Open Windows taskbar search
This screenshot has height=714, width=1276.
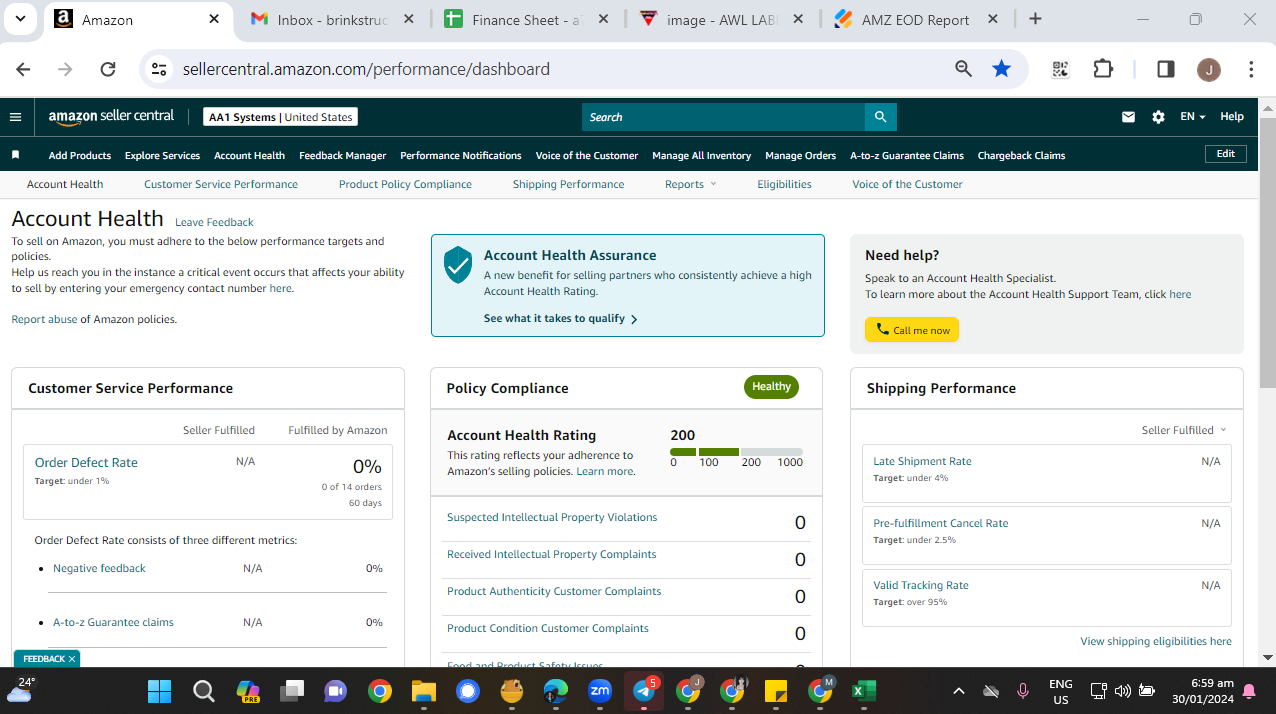point(203,691)
